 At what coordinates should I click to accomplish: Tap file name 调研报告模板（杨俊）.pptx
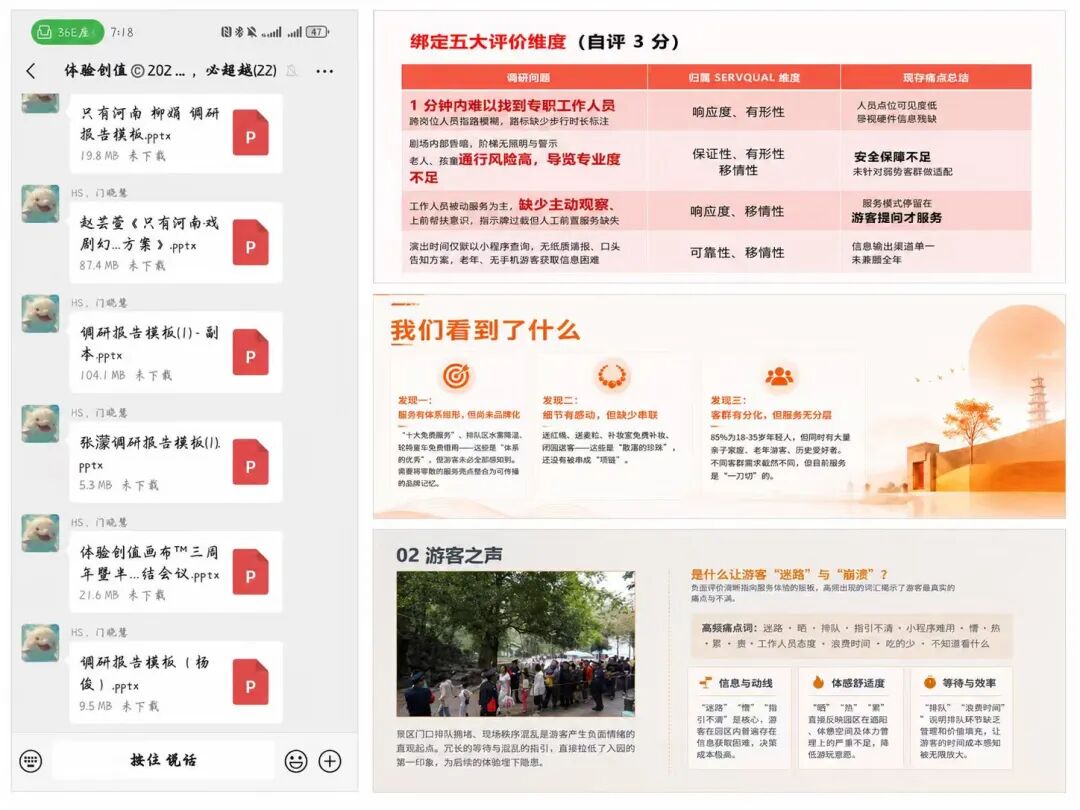click(145, 673)
